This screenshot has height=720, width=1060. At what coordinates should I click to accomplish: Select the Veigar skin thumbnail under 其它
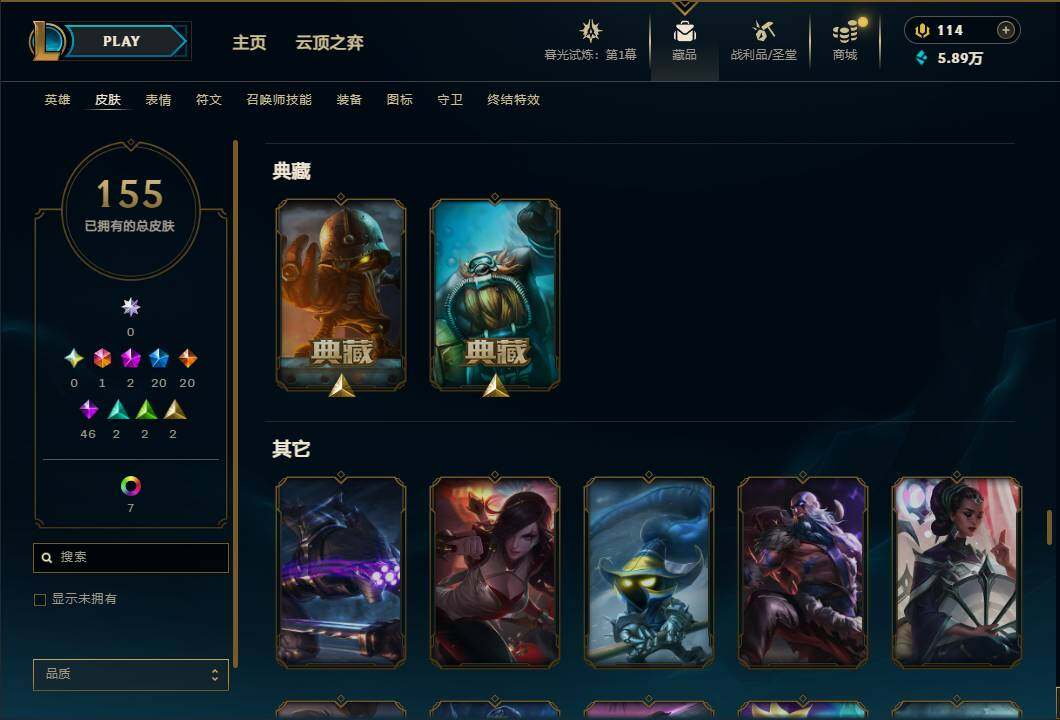point(648,572)
